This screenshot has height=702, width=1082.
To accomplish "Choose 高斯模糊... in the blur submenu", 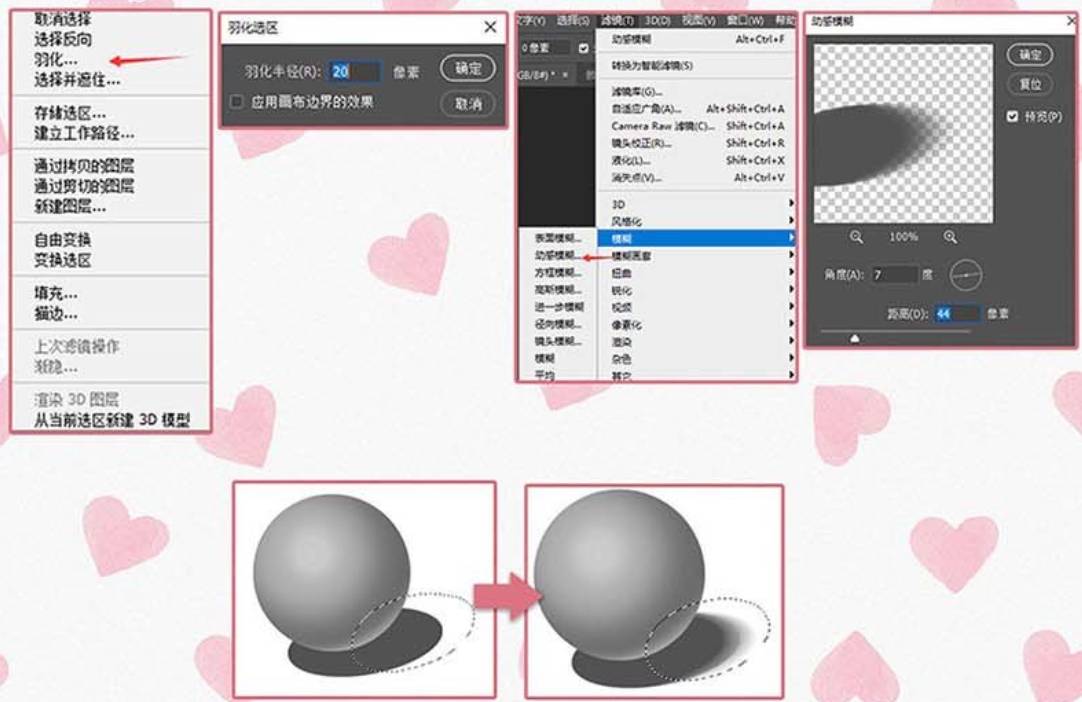I will 556,290.
